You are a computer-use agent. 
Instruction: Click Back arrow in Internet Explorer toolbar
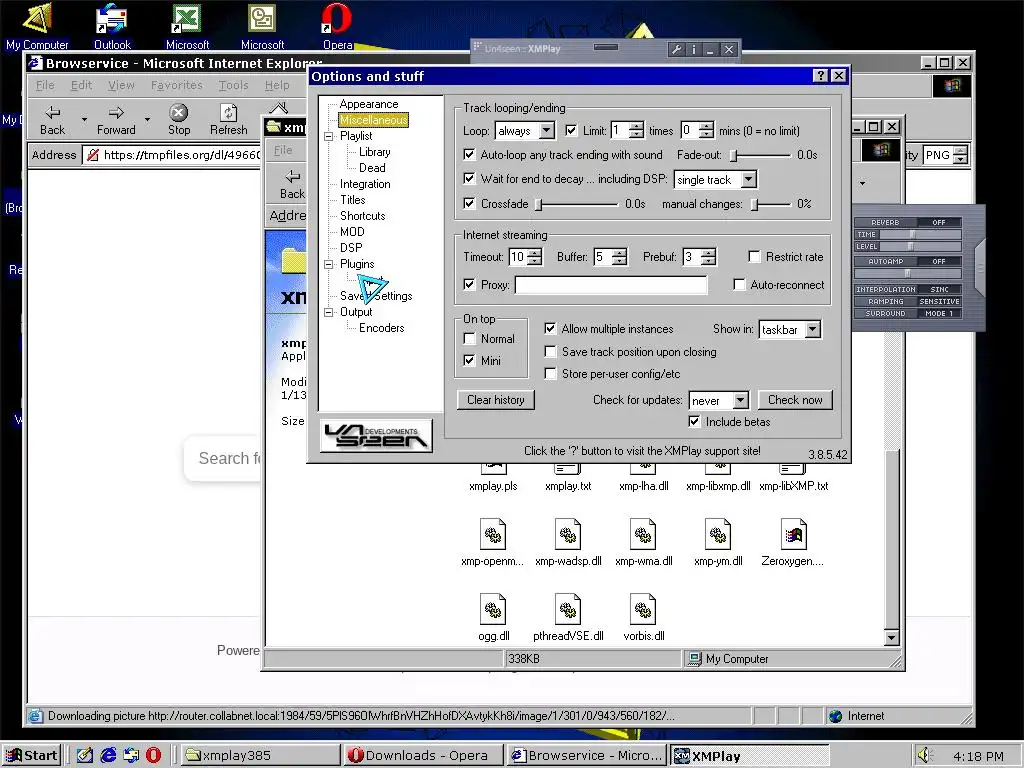tap(52, 113)
